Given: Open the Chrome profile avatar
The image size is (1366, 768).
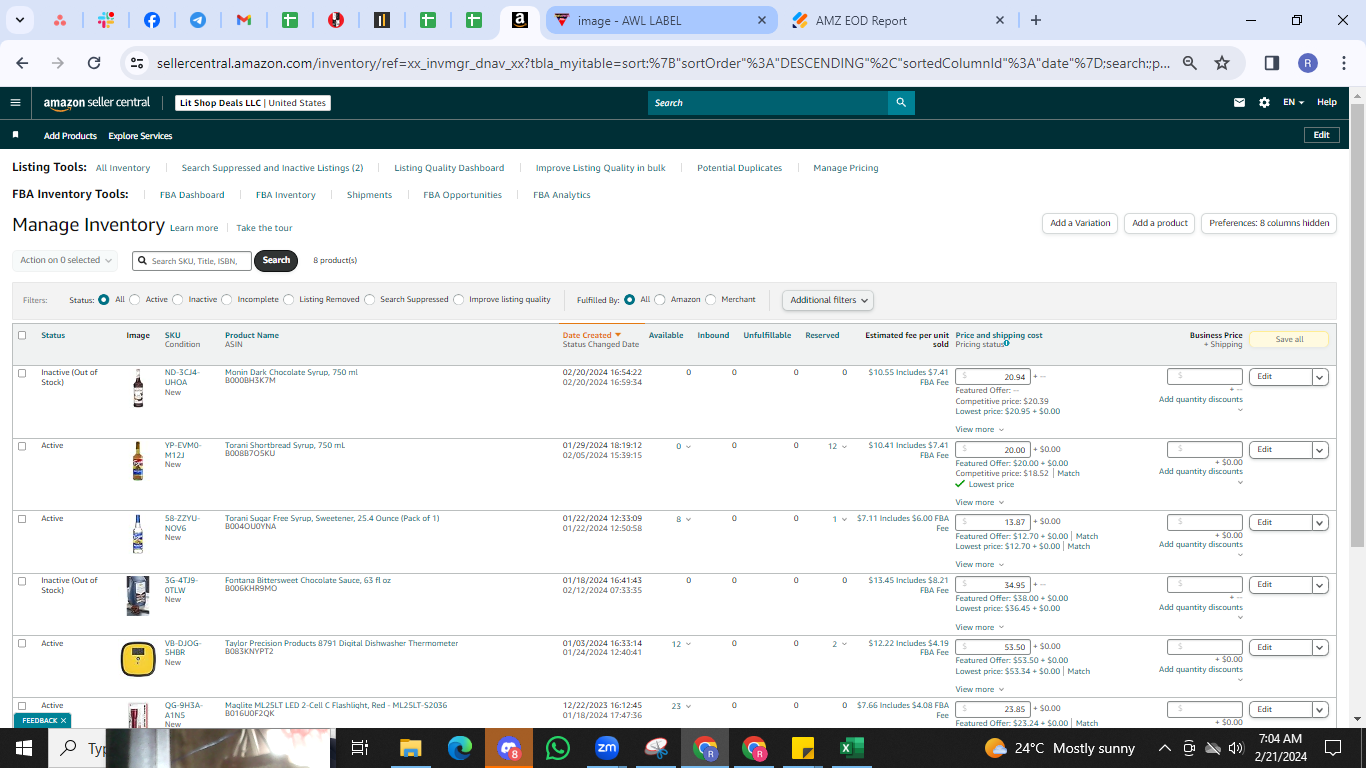Looking at the screenshot, I should (x=1308, y=63).
